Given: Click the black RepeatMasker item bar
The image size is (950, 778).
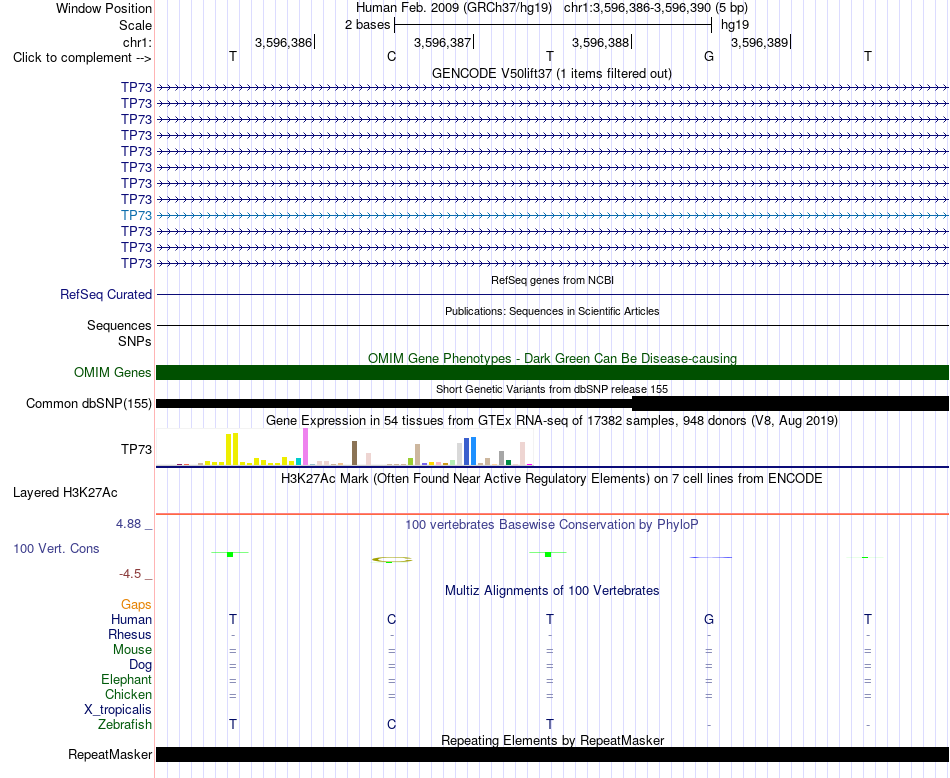Looking at the screenshot, I should 552,754.
